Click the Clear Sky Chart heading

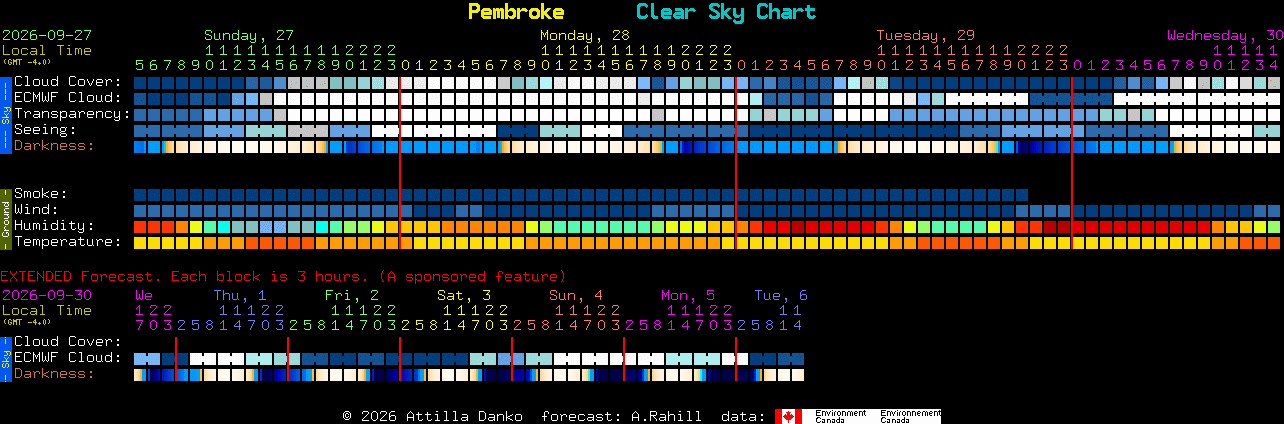(726, 12)
